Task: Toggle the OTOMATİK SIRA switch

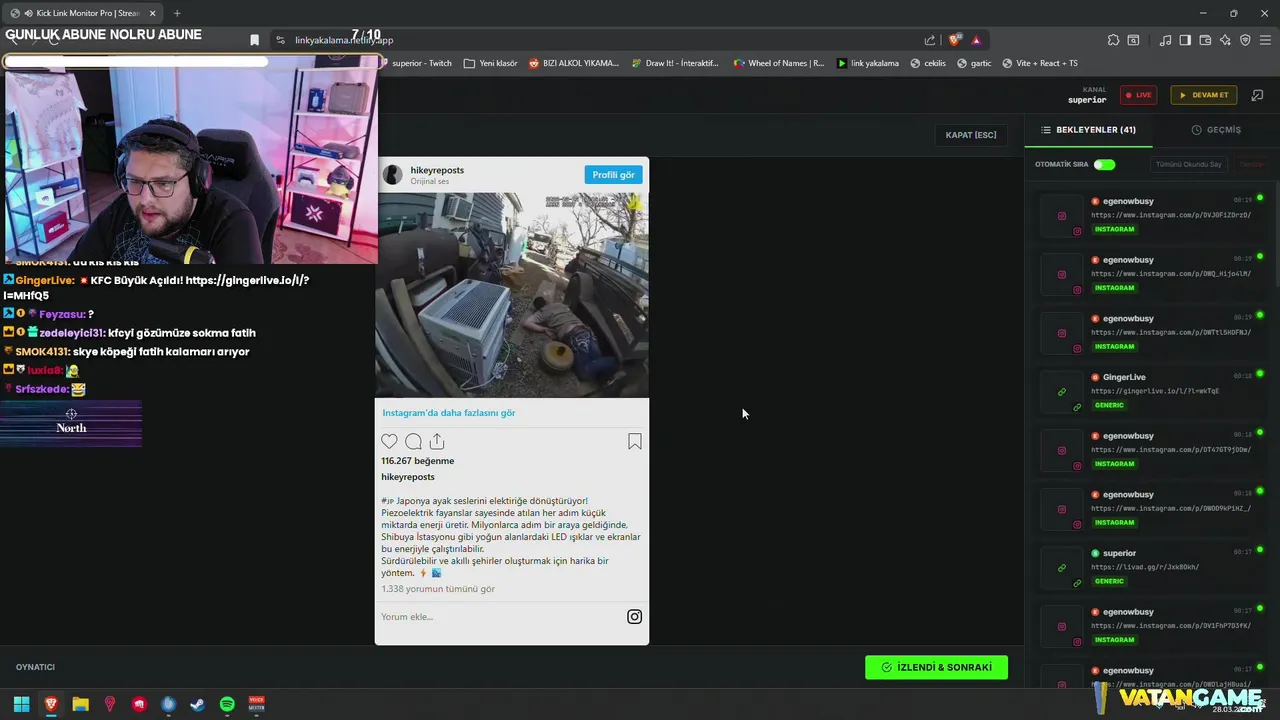Action: tap(1104, 164)
